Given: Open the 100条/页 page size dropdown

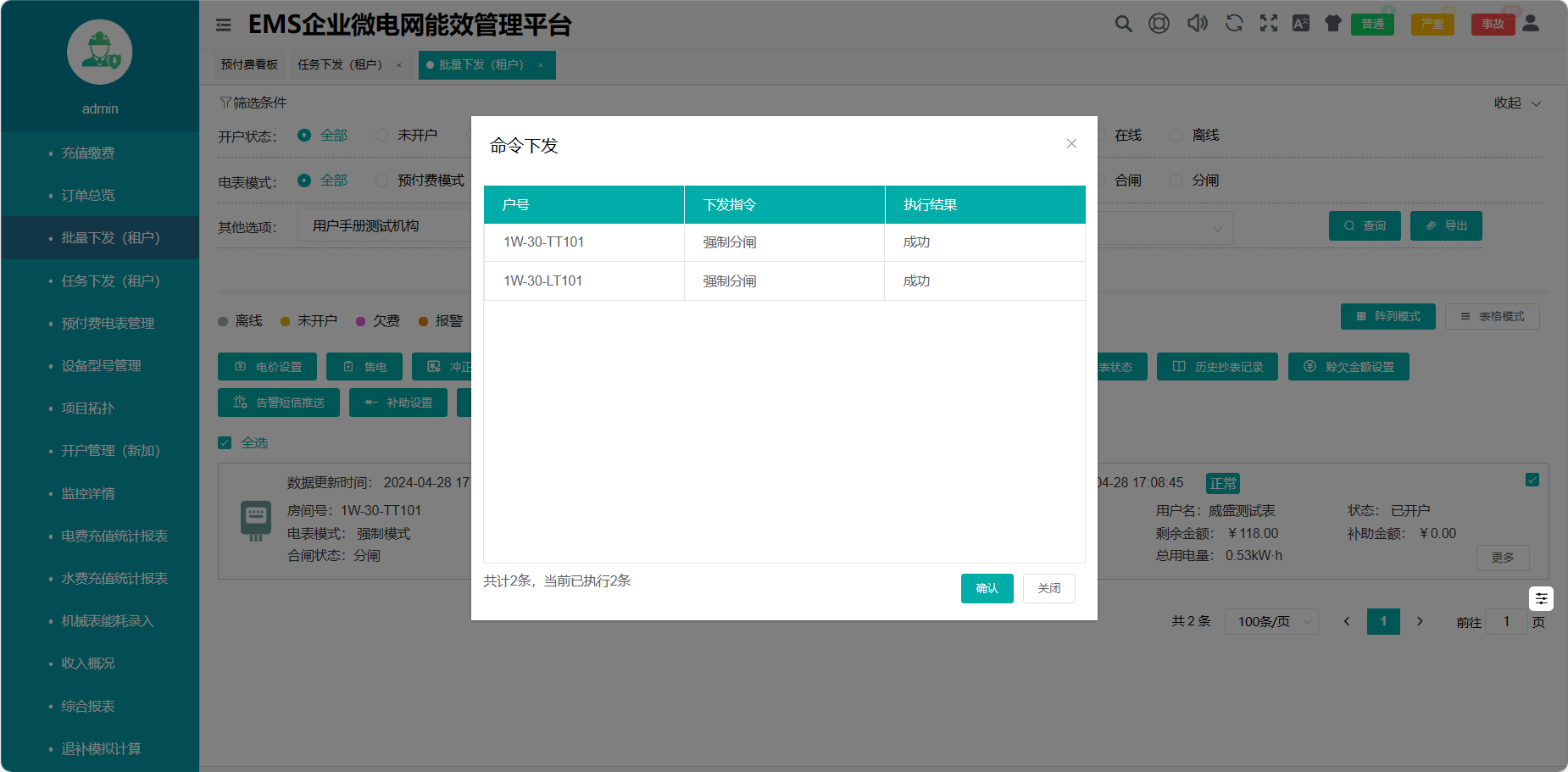Looking at the screenshot, I should [1275, 622].
